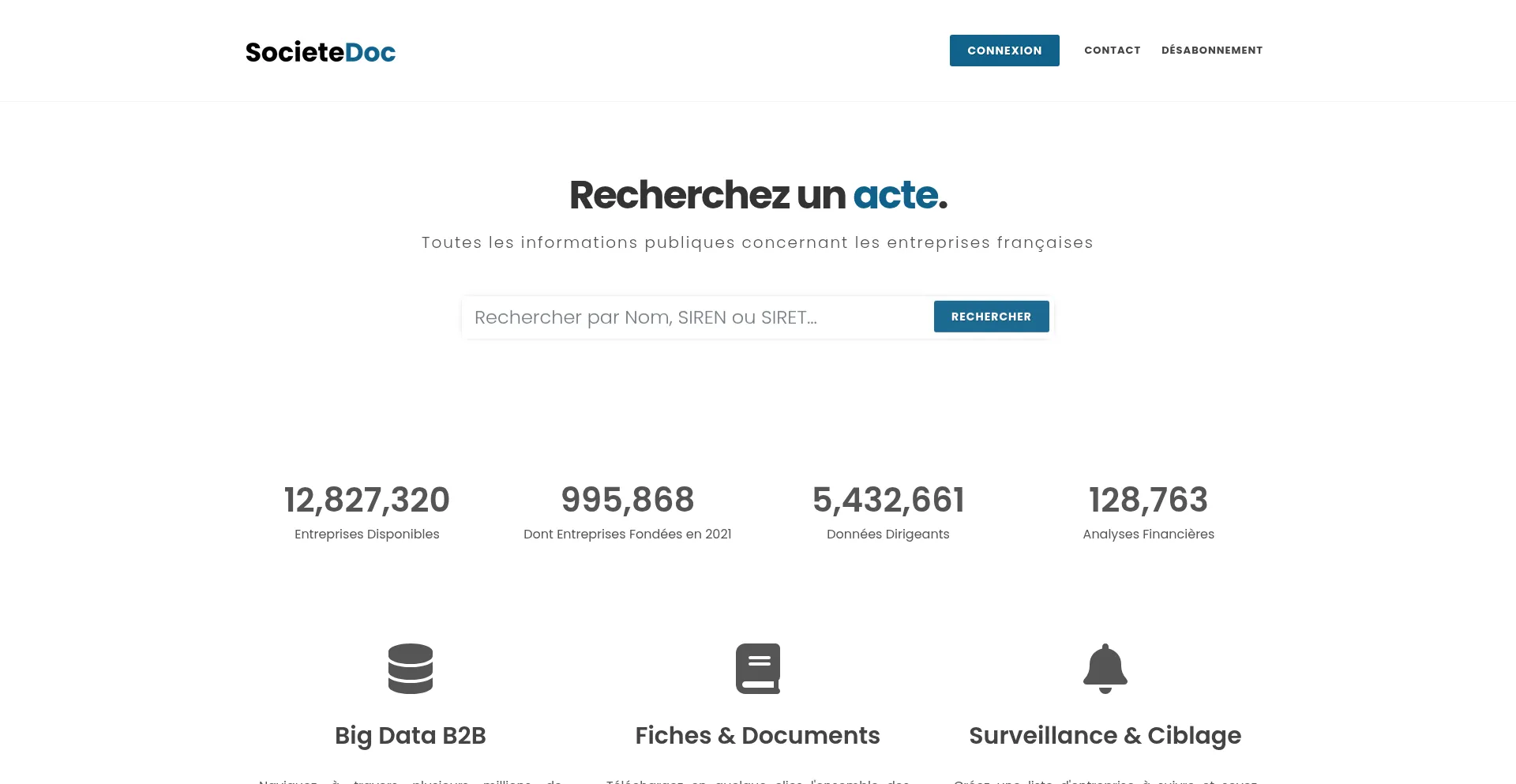Click the 128,763 counter
The image size is (1516, 784).
(x=1148, y=500)
